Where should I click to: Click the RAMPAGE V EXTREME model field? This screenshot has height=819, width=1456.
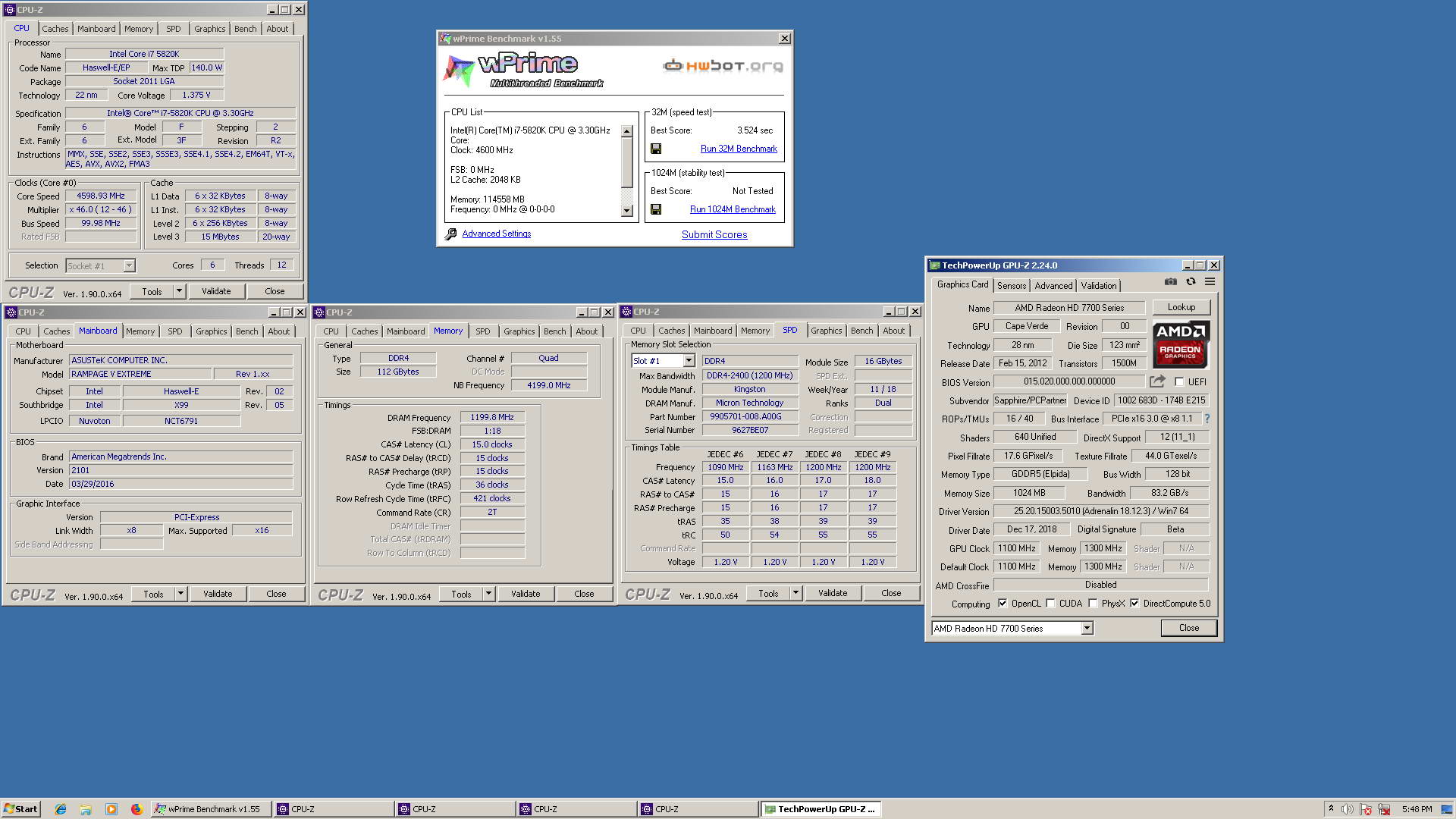(x=140, y=374)
